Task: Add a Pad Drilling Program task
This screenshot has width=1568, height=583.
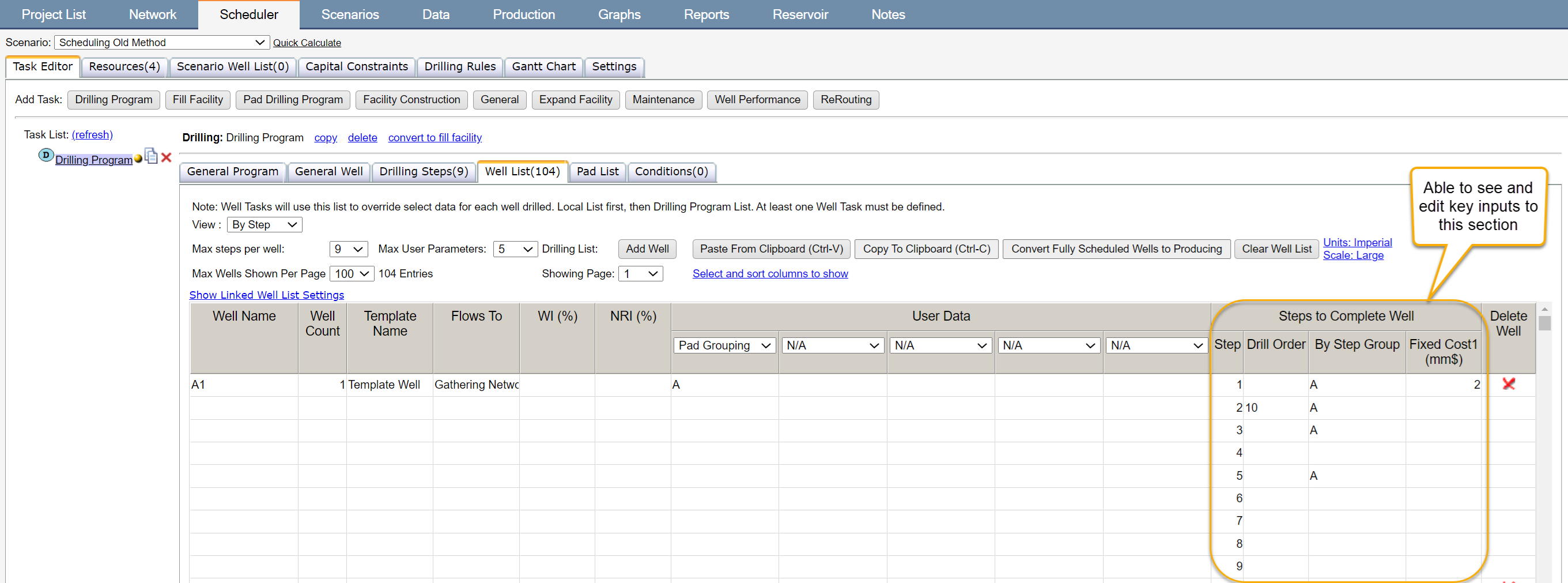Action: tap(293, 100)
